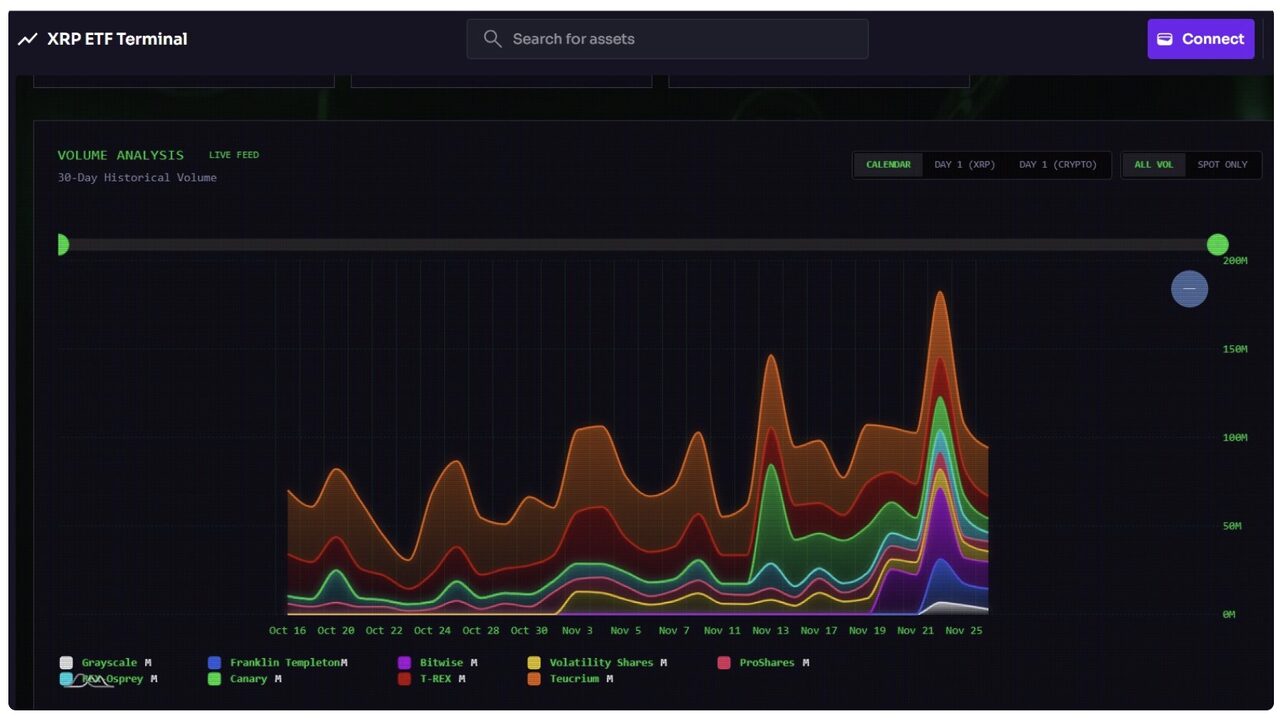1280x718 pixels.
Task: Click the ProShares pink legend icon
Action: [x=724, y=663]
